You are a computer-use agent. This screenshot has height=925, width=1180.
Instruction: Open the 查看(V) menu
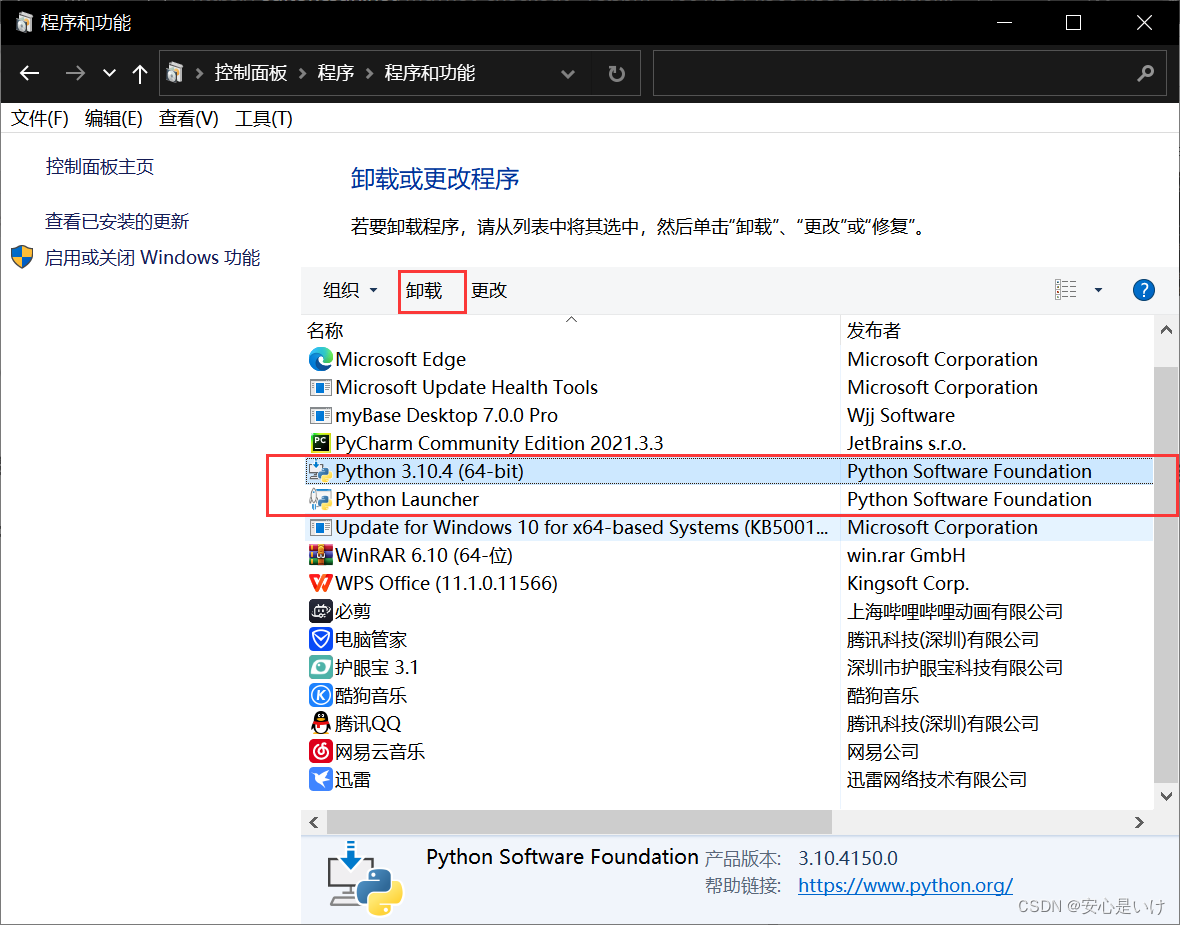(189, 119)
